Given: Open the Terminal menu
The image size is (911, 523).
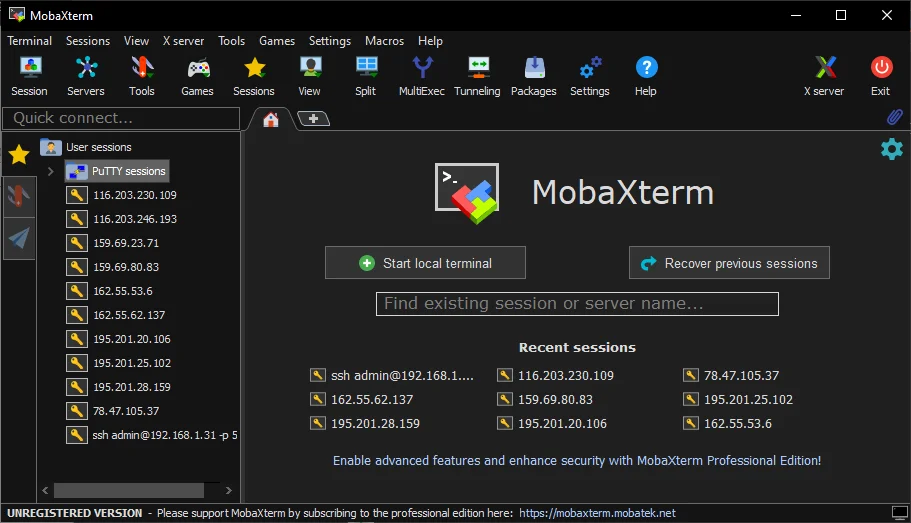Looking at the screenshot, I should 30,41.
